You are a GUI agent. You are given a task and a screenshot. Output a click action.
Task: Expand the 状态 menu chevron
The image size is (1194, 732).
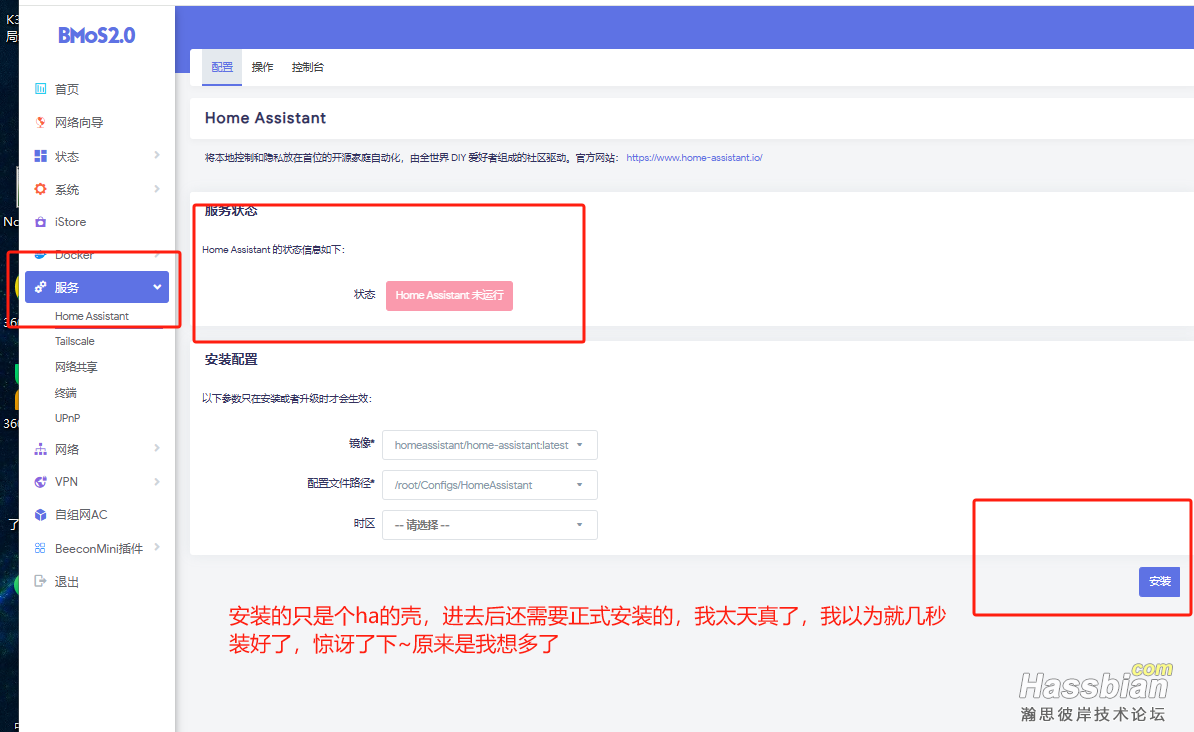(157, 155)
